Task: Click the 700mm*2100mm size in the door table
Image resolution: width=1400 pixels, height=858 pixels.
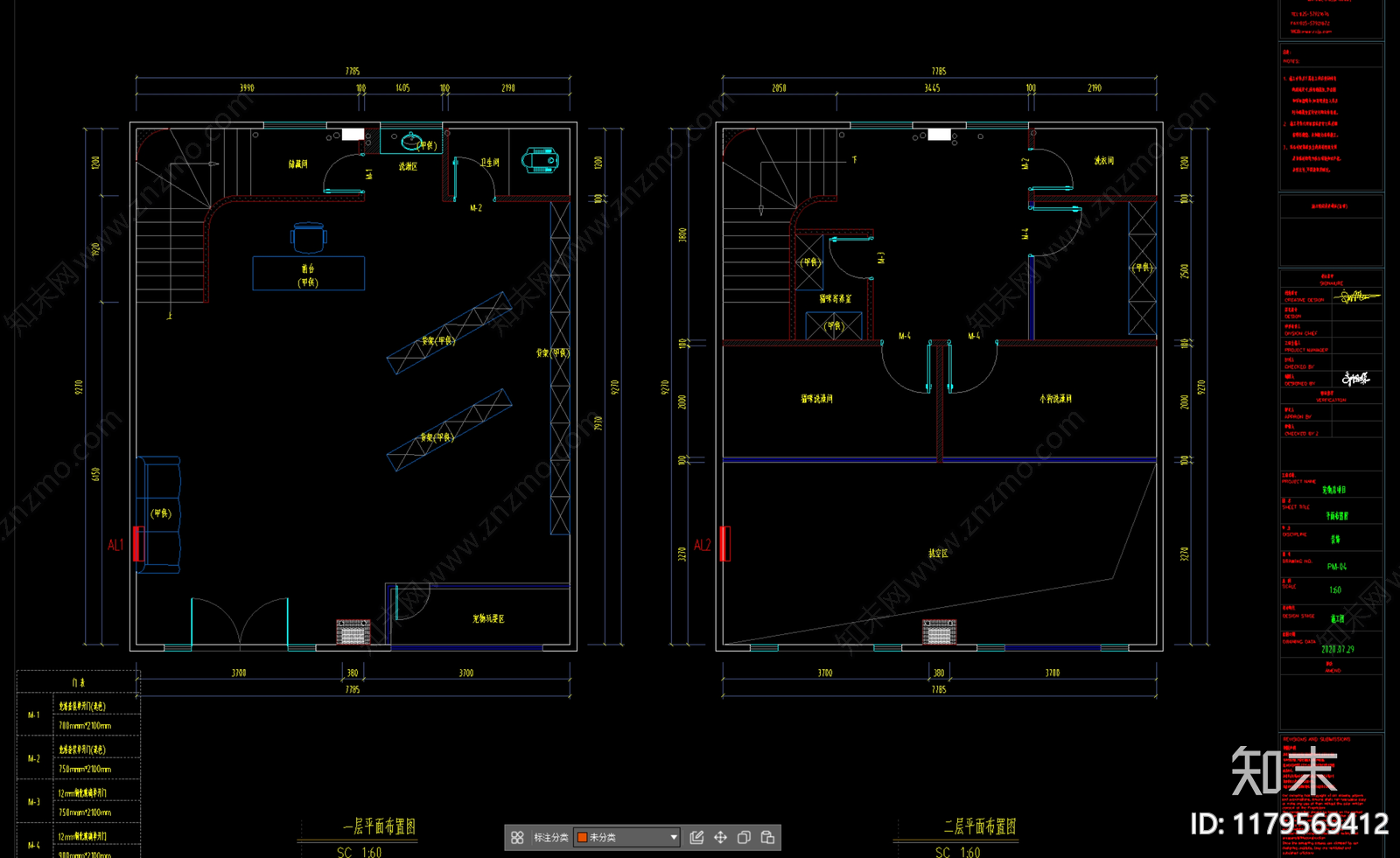Action: [x=85, y=726]
